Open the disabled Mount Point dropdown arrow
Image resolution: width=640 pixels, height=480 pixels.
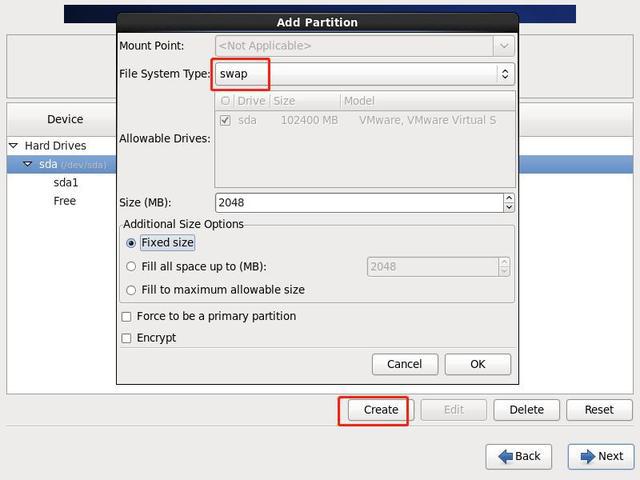[504, 46]
